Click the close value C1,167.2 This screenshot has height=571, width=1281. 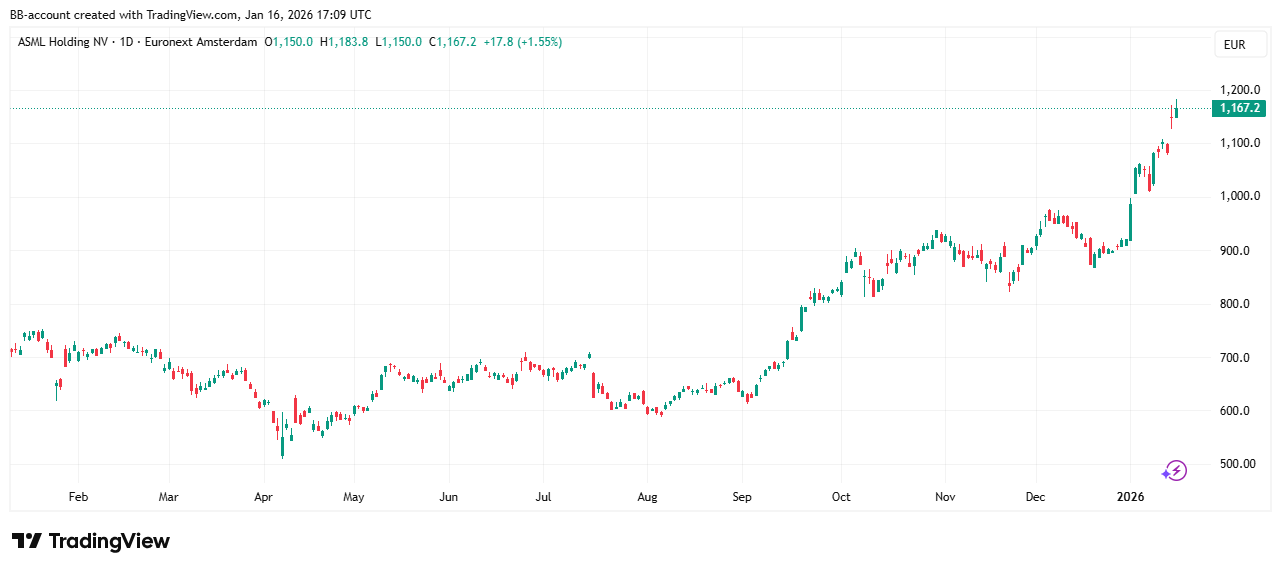click(453, 42)
